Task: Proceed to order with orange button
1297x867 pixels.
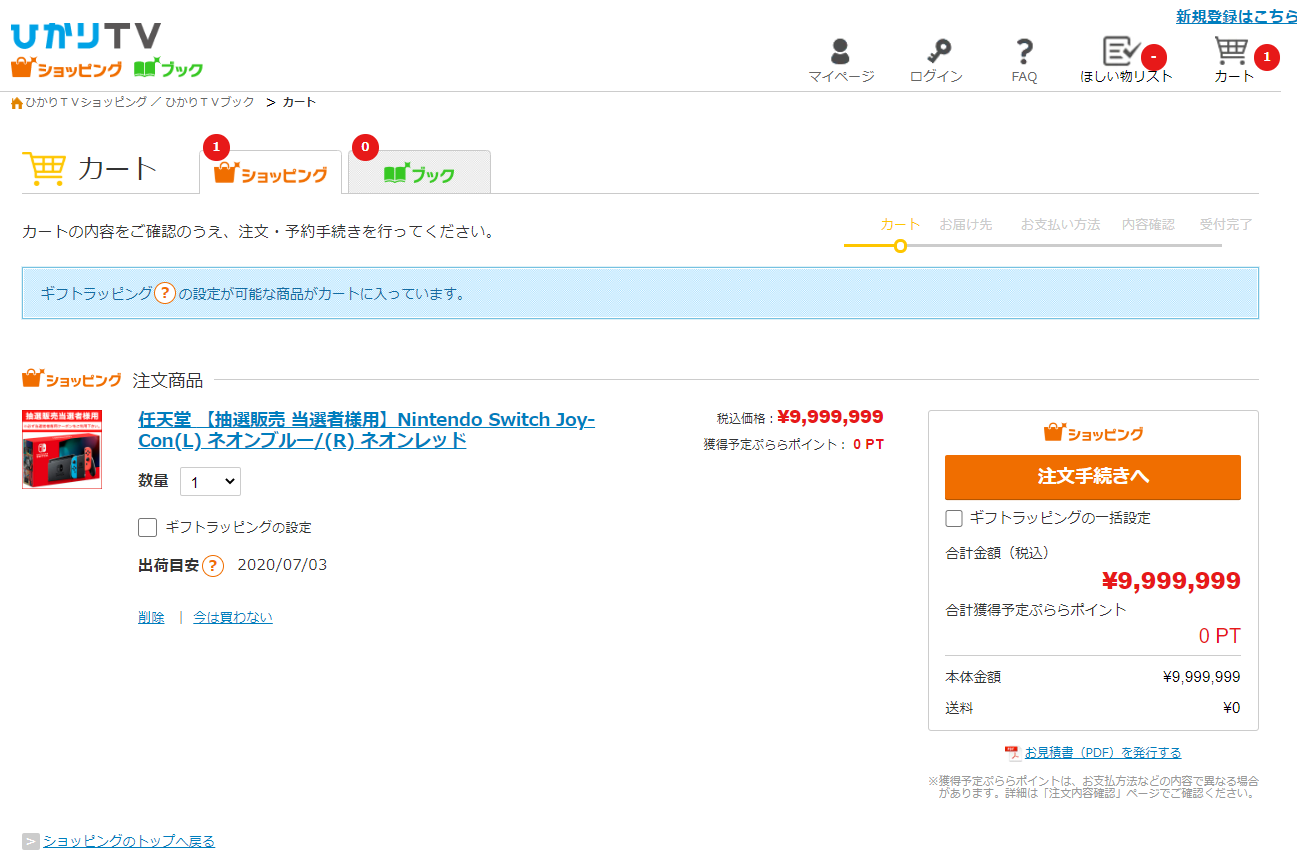Action: tap(1092, 477)
